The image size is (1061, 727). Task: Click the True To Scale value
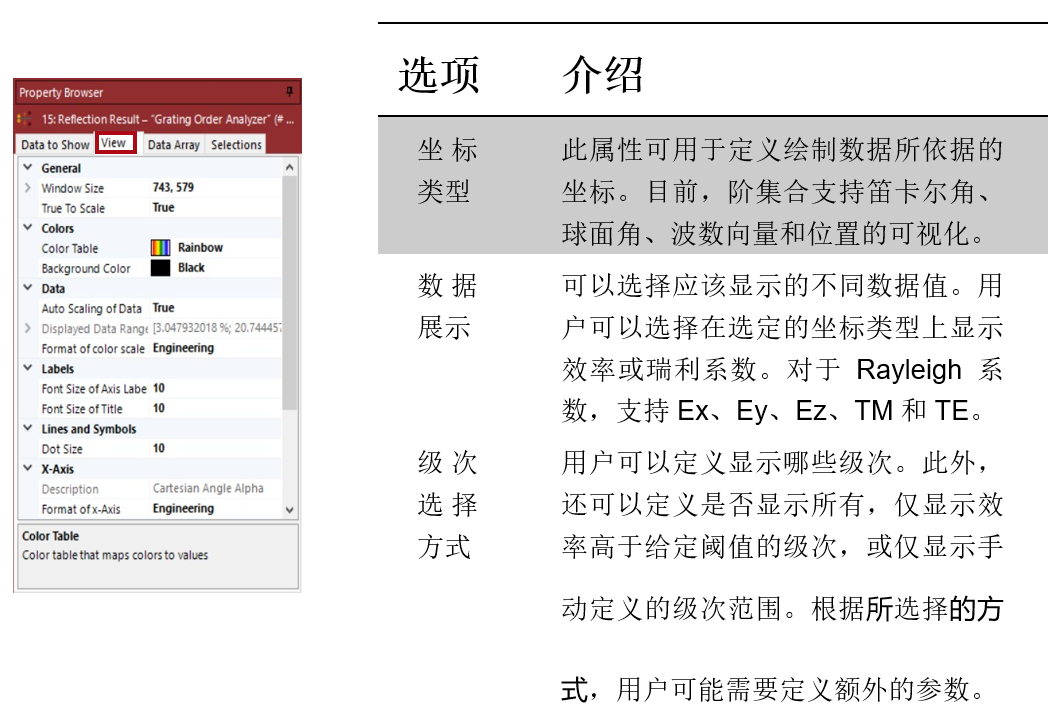164,208
